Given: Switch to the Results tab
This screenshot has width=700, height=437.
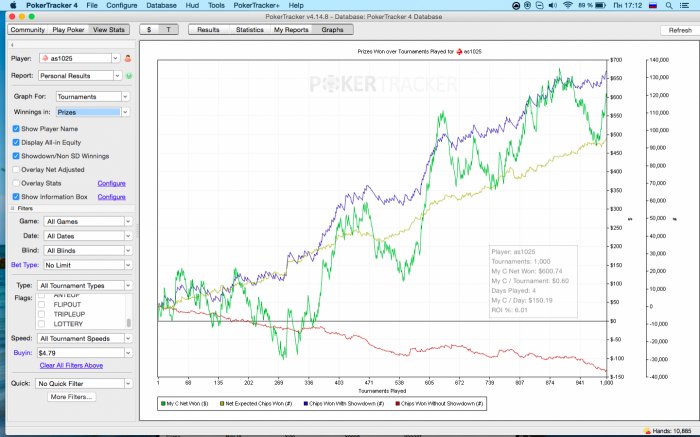Looking at the screenshot, I should pyautogui.click(x=208, y=29).
